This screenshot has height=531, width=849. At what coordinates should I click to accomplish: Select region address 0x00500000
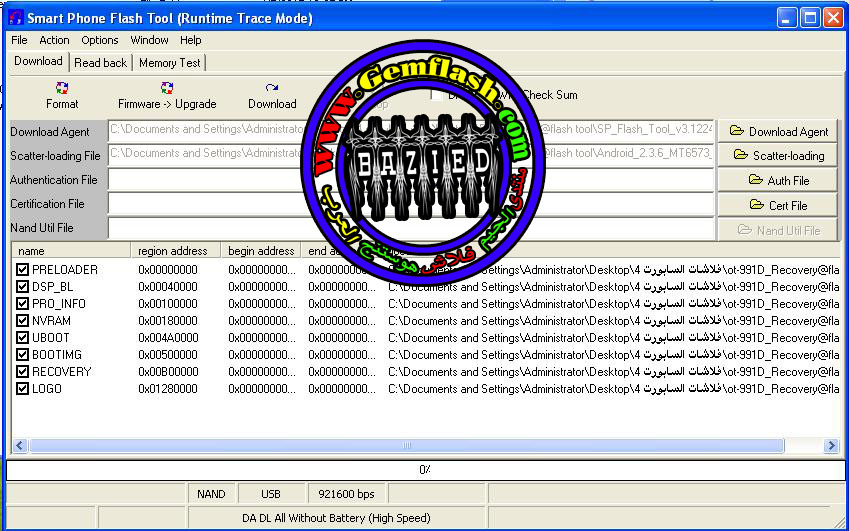(168, 355)
